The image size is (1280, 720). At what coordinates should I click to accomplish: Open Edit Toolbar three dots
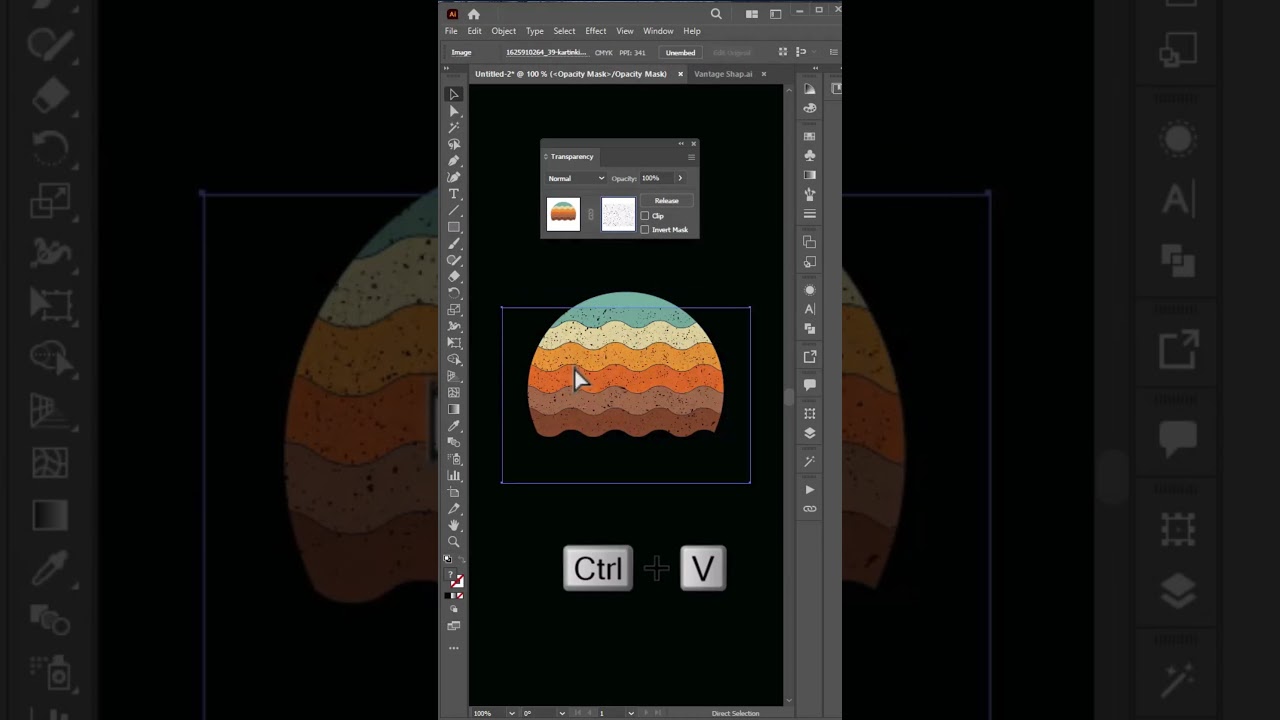(454, 648)
